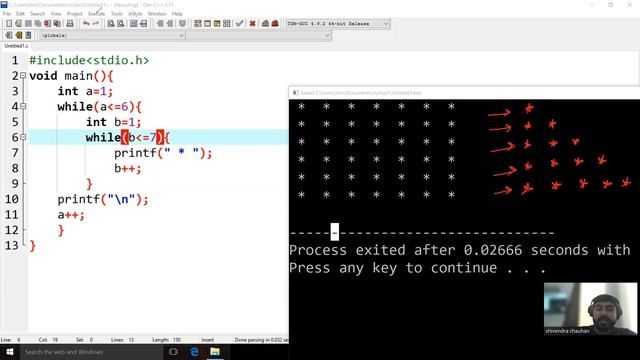Click the 'int b=1;' code line

[x=113, y=122]
